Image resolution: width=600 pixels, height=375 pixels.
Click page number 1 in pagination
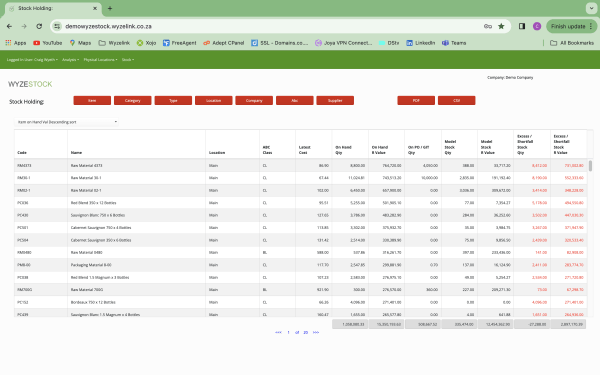289,333
